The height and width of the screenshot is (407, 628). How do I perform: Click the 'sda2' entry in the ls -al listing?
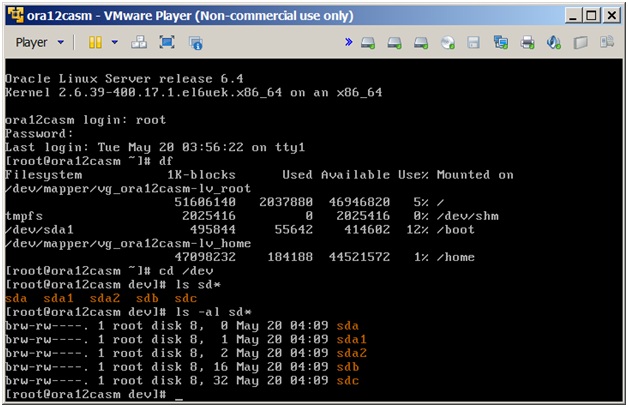point(352,353)
